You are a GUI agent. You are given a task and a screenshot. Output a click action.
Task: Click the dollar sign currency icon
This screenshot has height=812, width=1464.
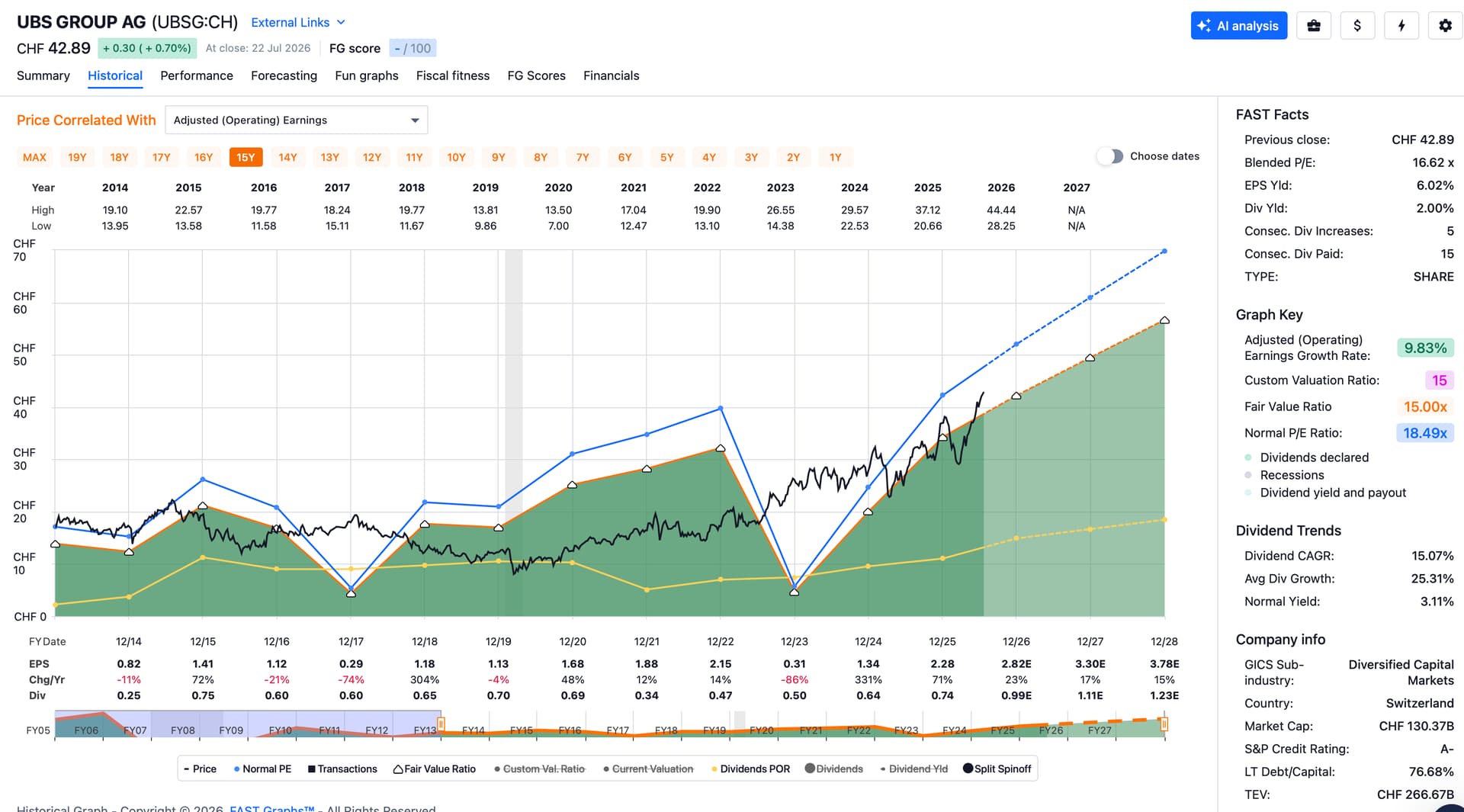coord(1357,26)
